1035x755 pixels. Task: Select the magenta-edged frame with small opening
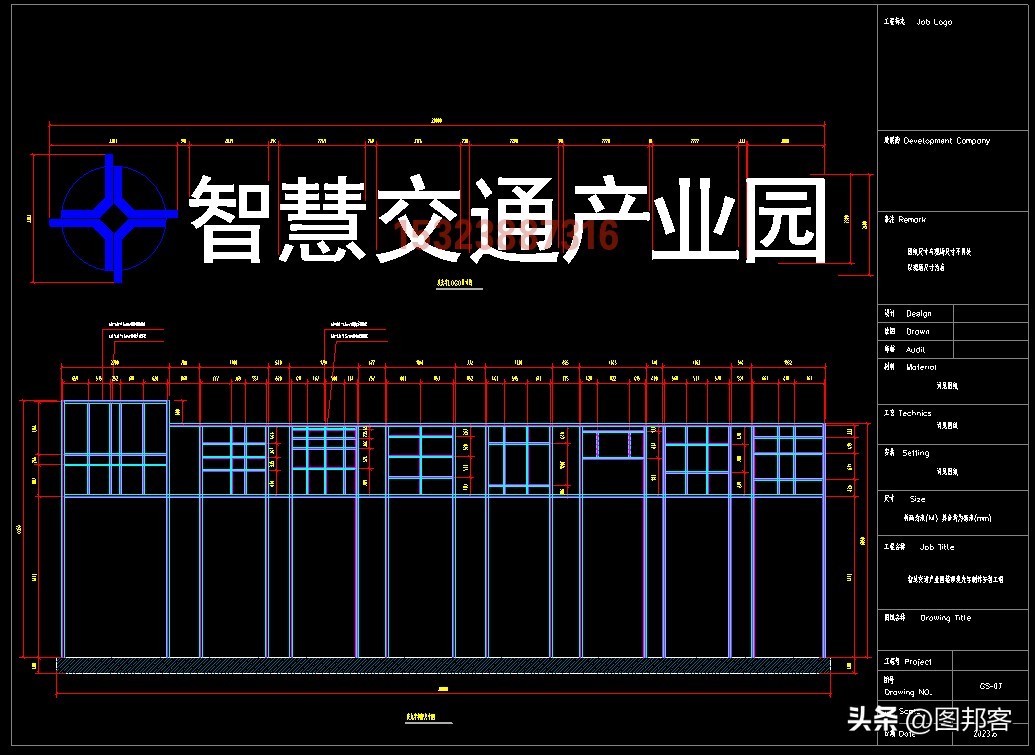tap(613, 445)
